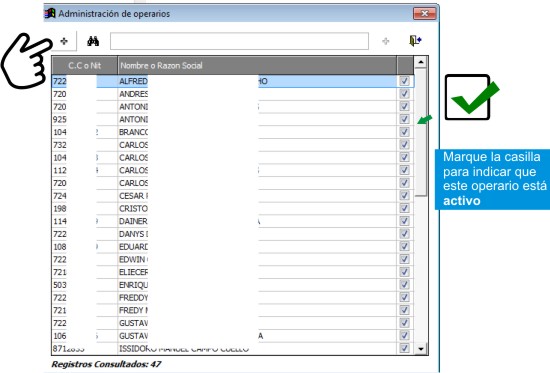Uncheck active checkbox for ANDRES row

tap(404, 94)
